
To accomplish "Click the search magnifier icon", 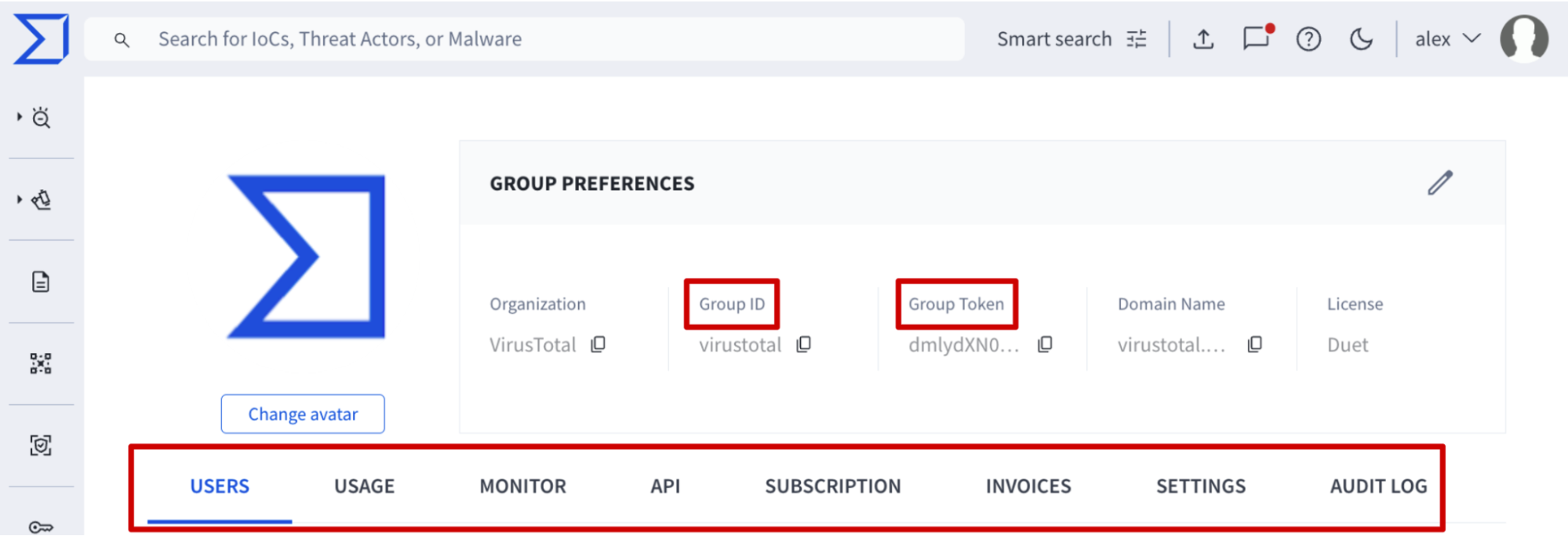I will coord(122,39).
